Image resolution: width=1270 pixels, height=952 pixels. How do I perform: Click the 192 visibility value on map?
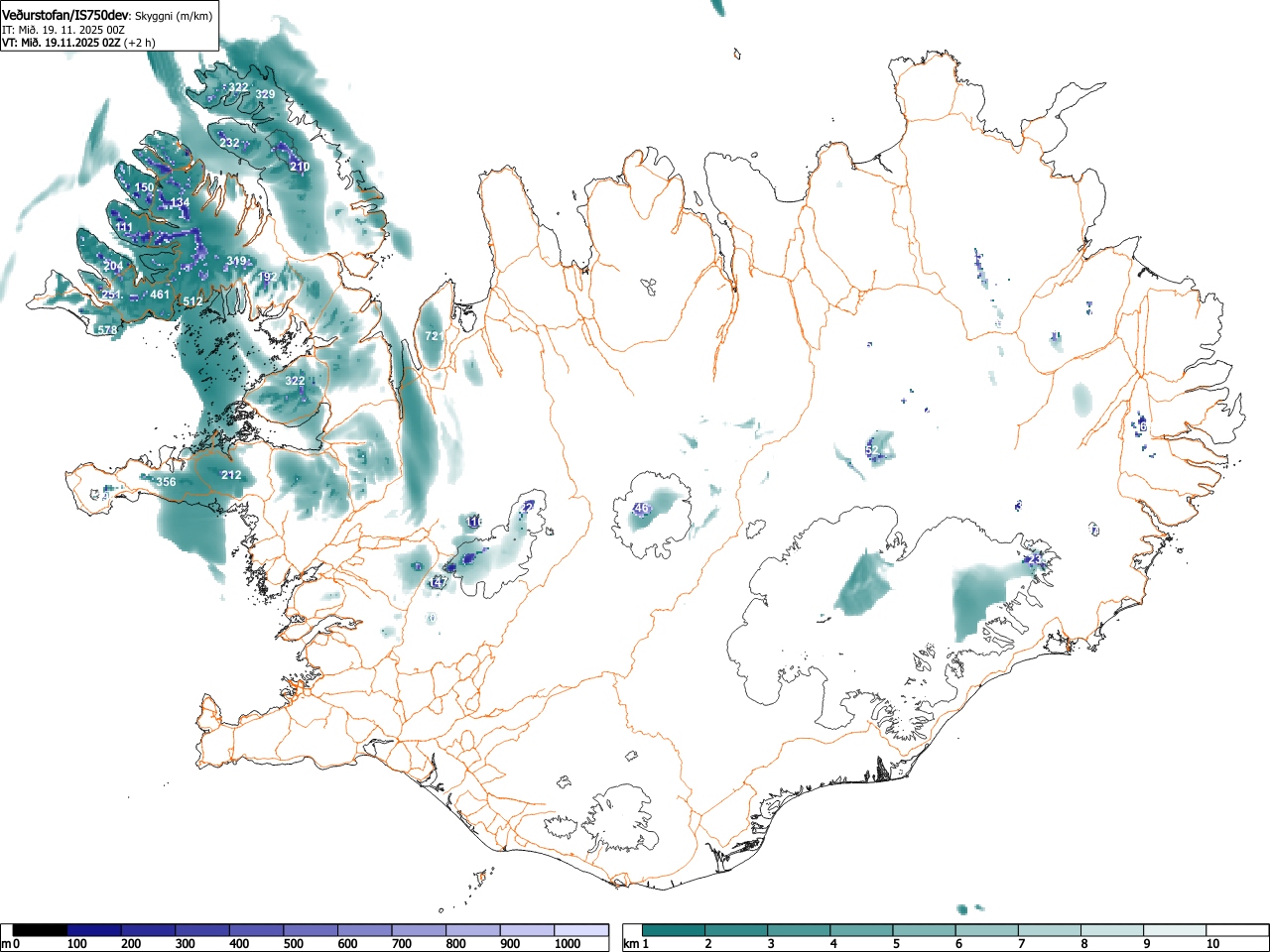268,277
